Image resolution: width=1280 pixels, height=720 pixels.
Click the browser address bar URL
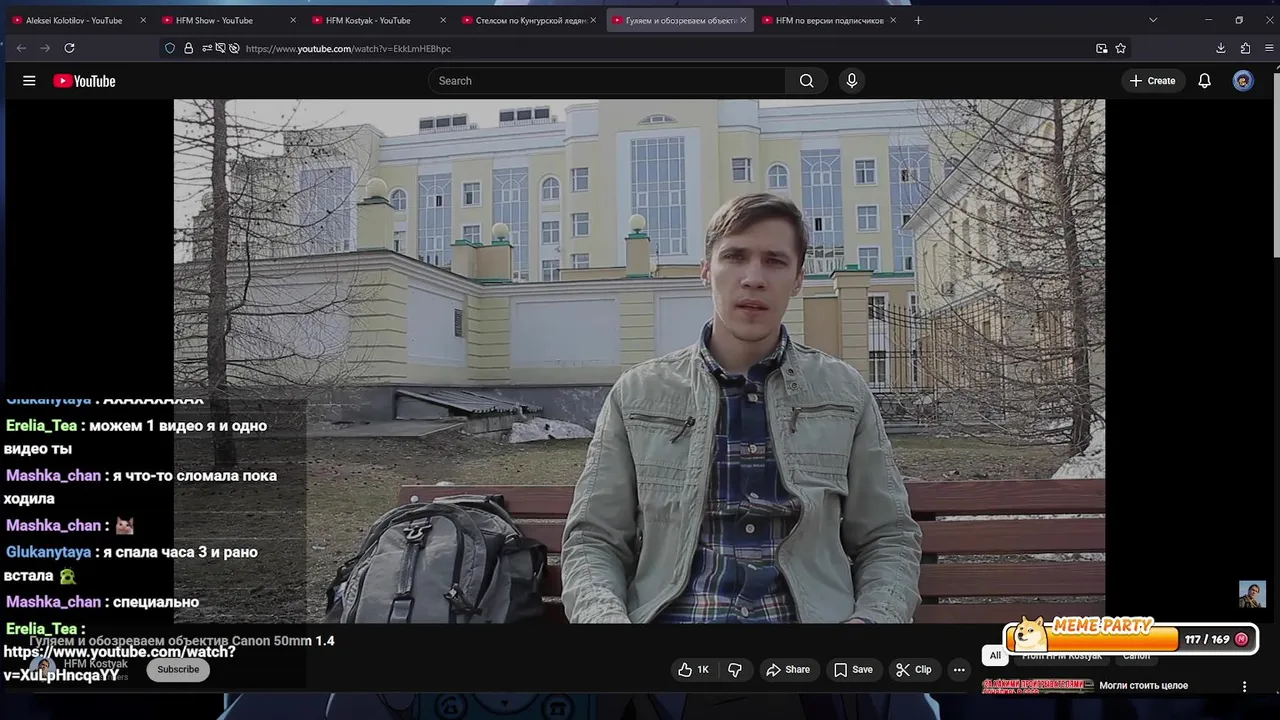tap(348, 48)
